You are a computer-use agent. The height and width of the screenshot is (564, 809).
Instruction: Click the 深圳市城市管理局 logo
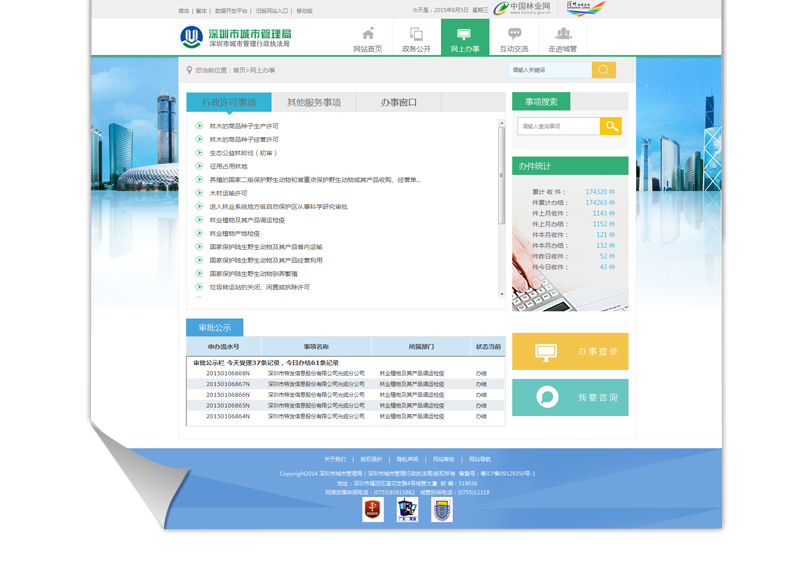[x=236, y=38]
